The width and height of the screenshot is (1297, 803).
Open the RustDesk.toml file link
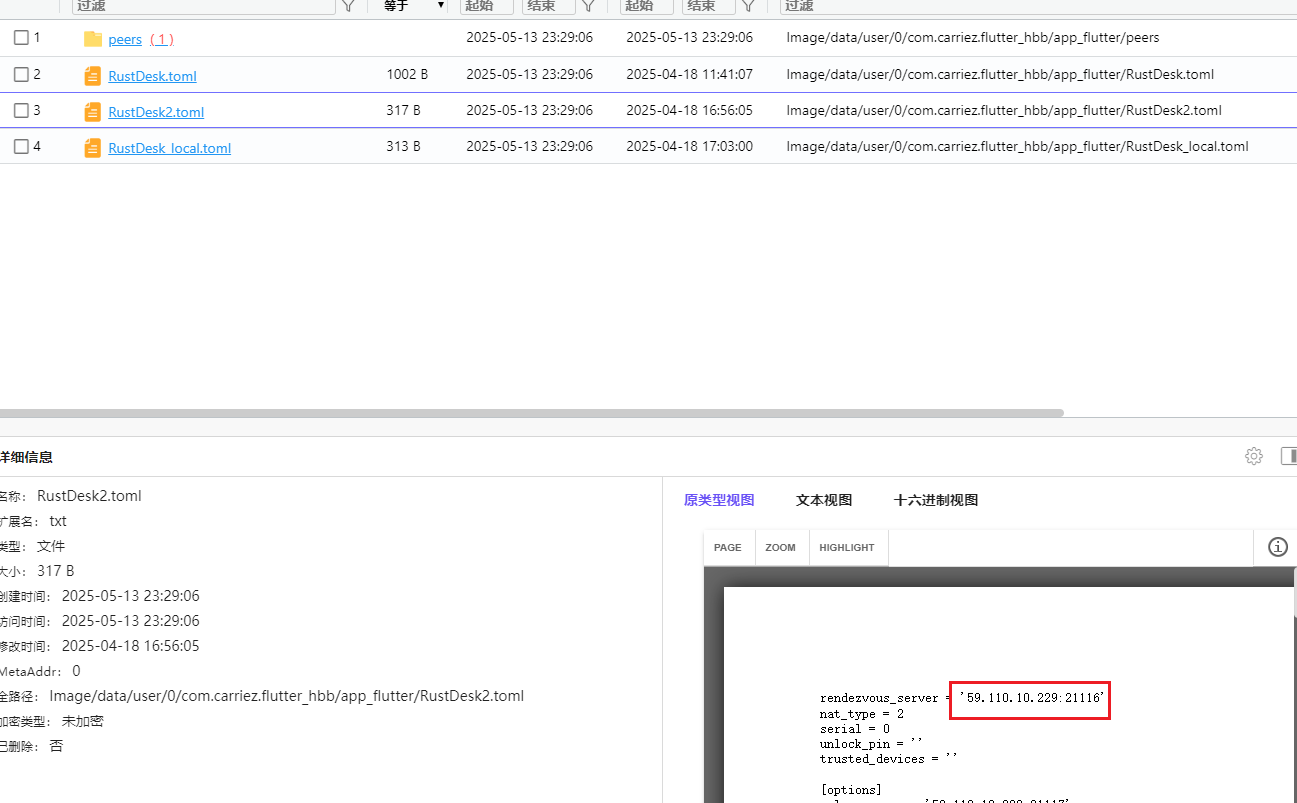click(153, 76)
